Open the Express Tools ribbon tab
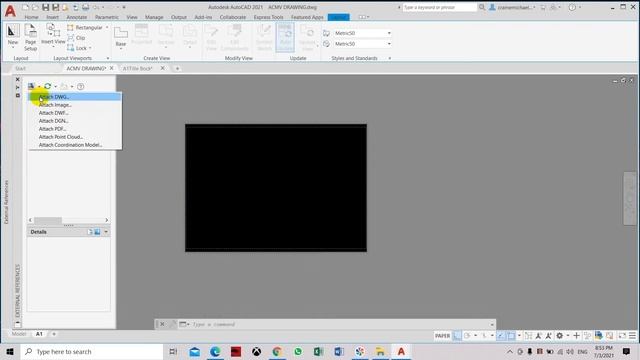This screenshot has height=360, width=640. point(268,17)
